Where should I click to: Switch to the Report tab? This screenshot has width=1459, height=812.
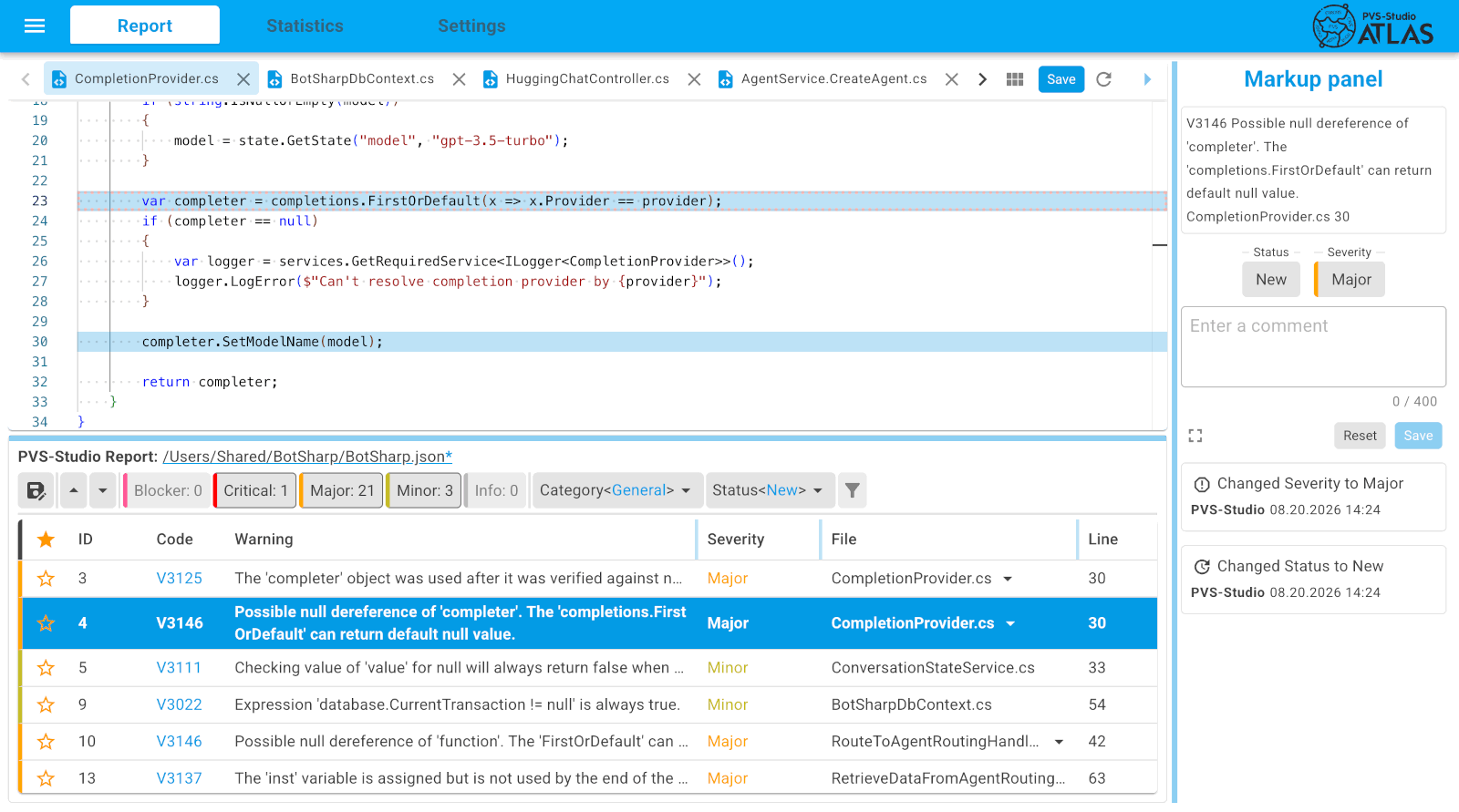tap(145, 26)
